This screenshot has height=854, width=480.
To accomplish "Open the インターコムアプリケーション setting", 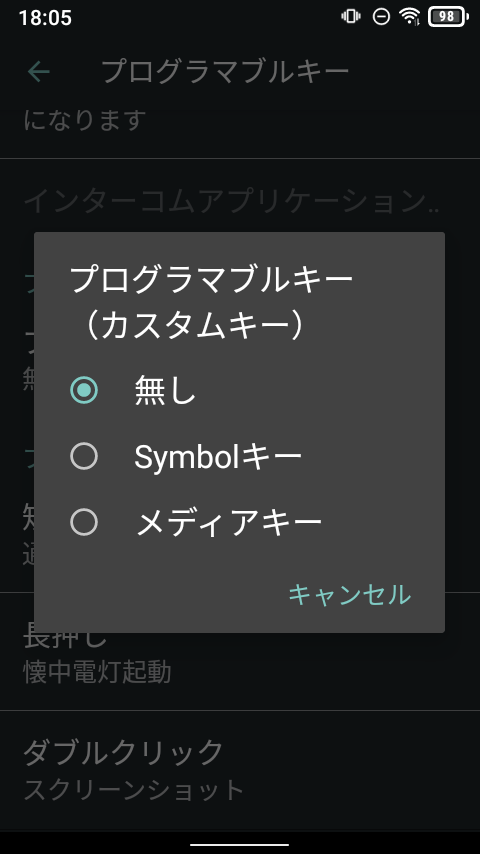I will click(240, 200).
